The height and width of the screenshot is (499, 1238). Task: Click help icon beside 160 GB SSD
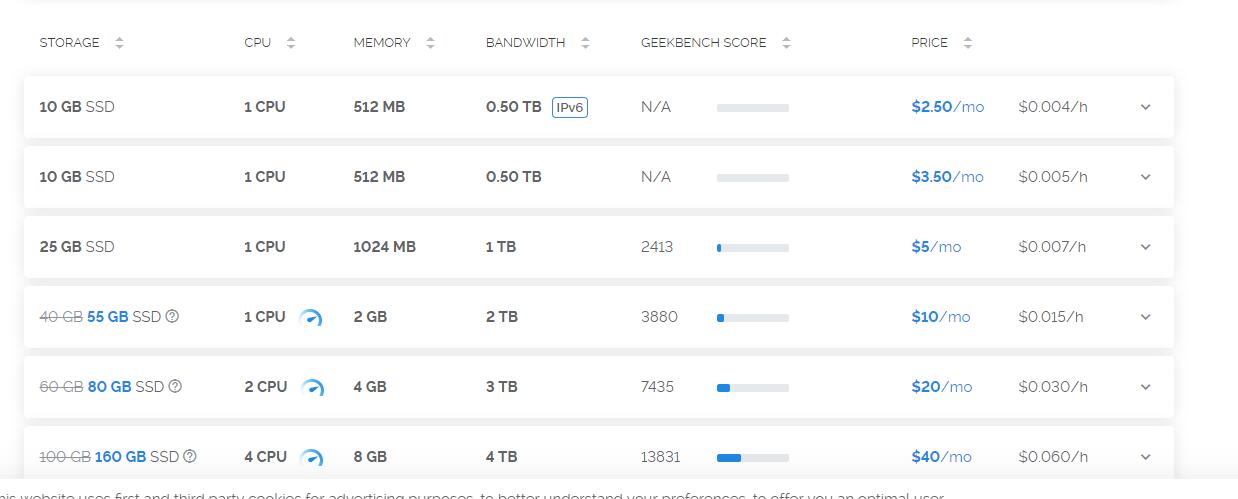point(190,456)
